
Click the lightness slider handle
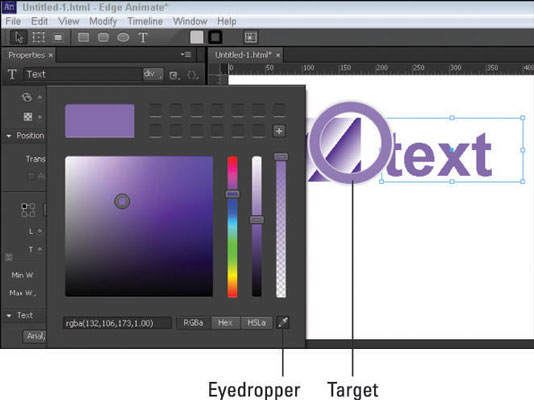pos(257,220)
